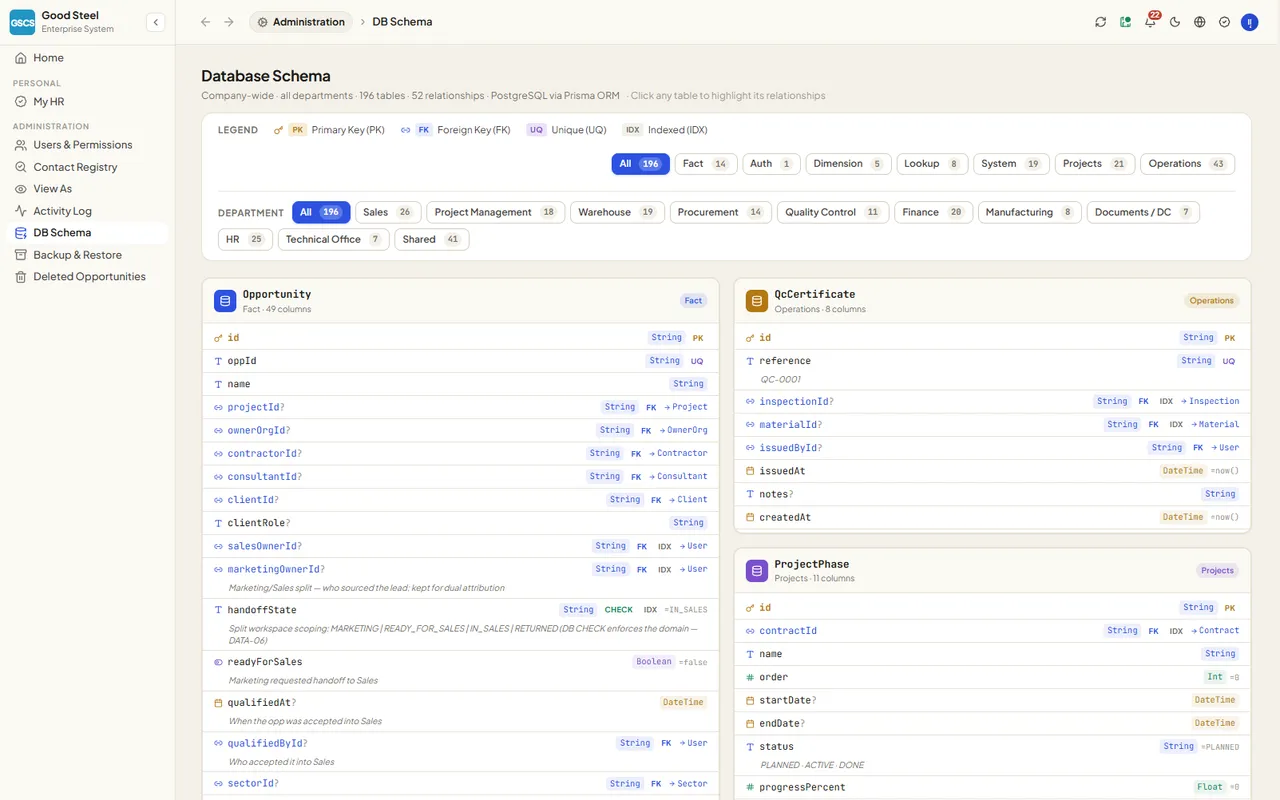Filter tables by Operations category
The width and height of the screenshot is (1280, 800).
(1187, 164)
